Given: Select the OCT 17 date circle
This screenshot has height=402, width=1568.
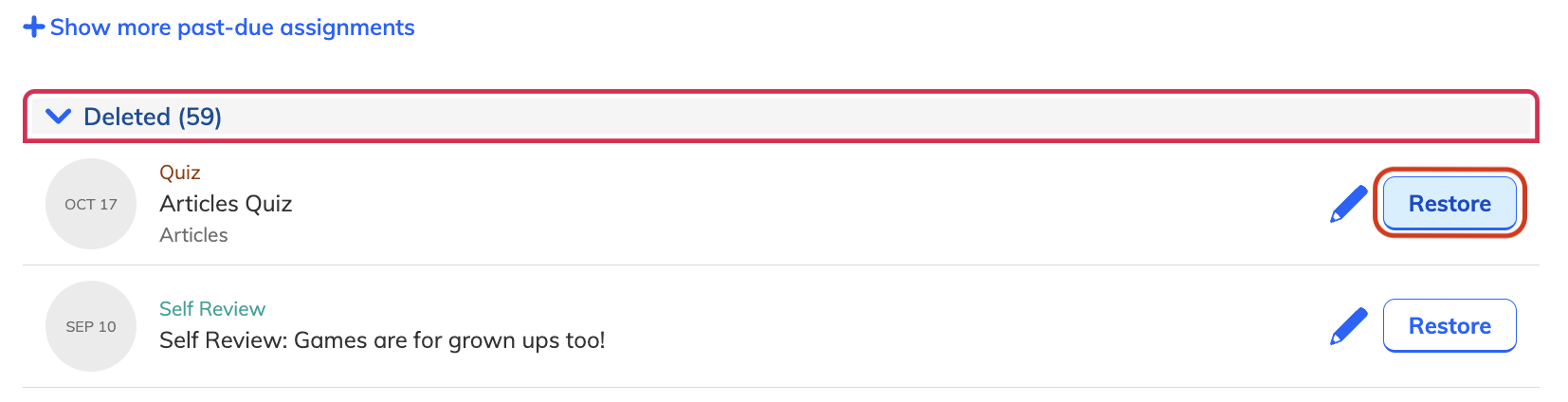Looking at the screenshot, I should pyautogui.click(x=91, y=204).
